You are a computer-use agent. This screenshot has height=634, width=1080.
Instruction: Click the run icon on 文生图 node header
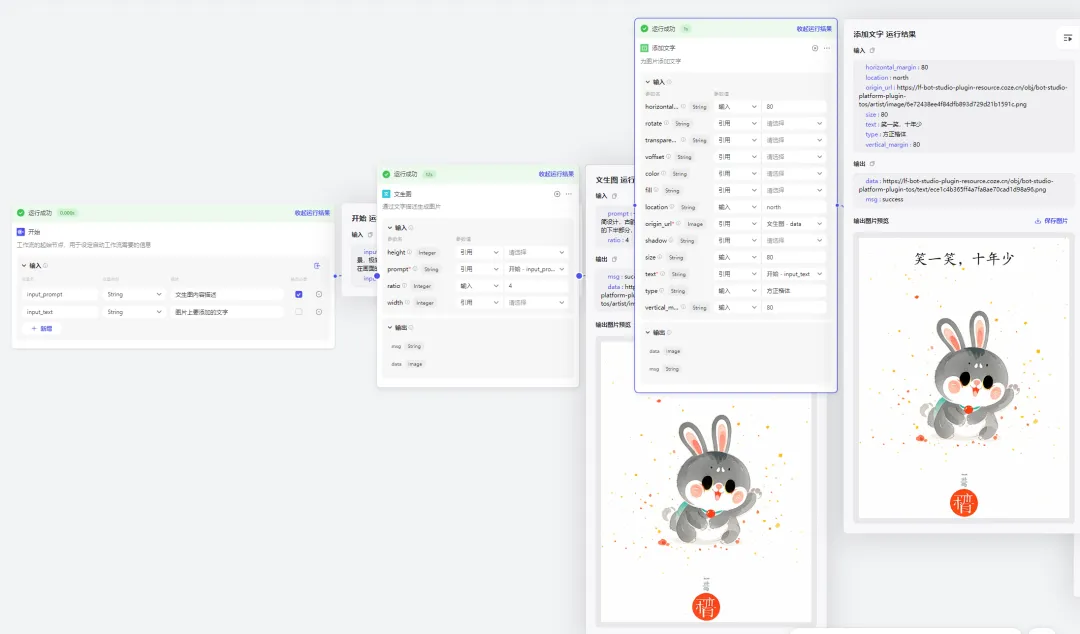tap(557, 194)
